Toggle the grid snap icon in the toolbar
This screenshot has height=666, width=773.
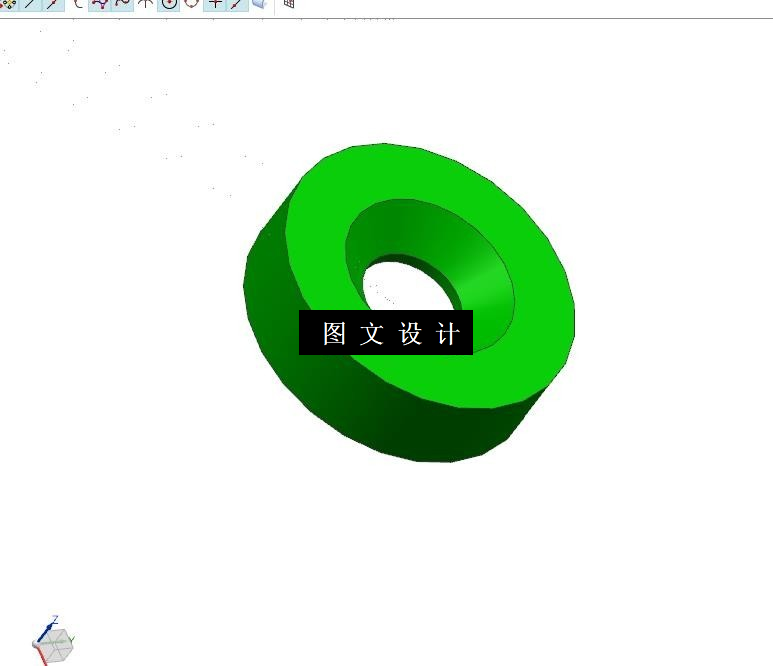tap(289, 3)
